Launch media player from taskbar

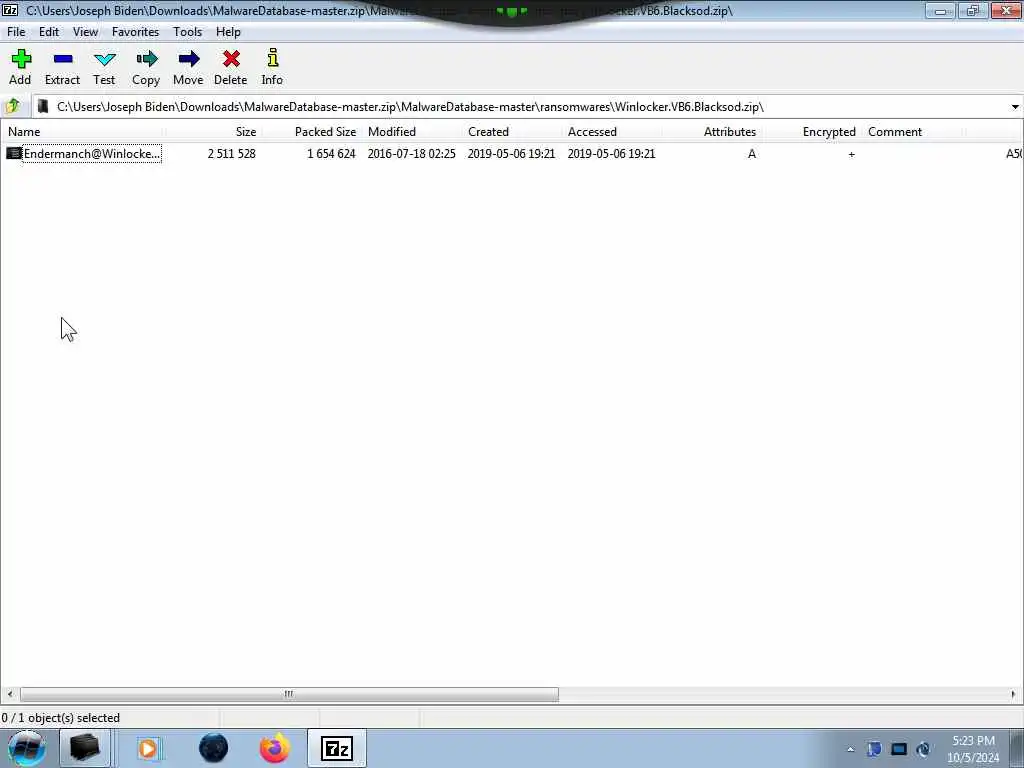pyautogui.click(x=148, y=748)
